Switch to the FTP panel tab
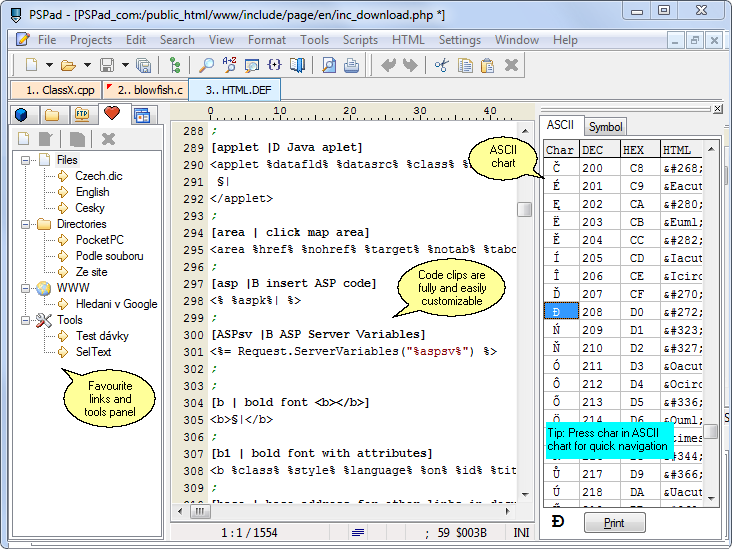This screenshot has width=732, height=549. pyautogui.click(x=82, y=114)
